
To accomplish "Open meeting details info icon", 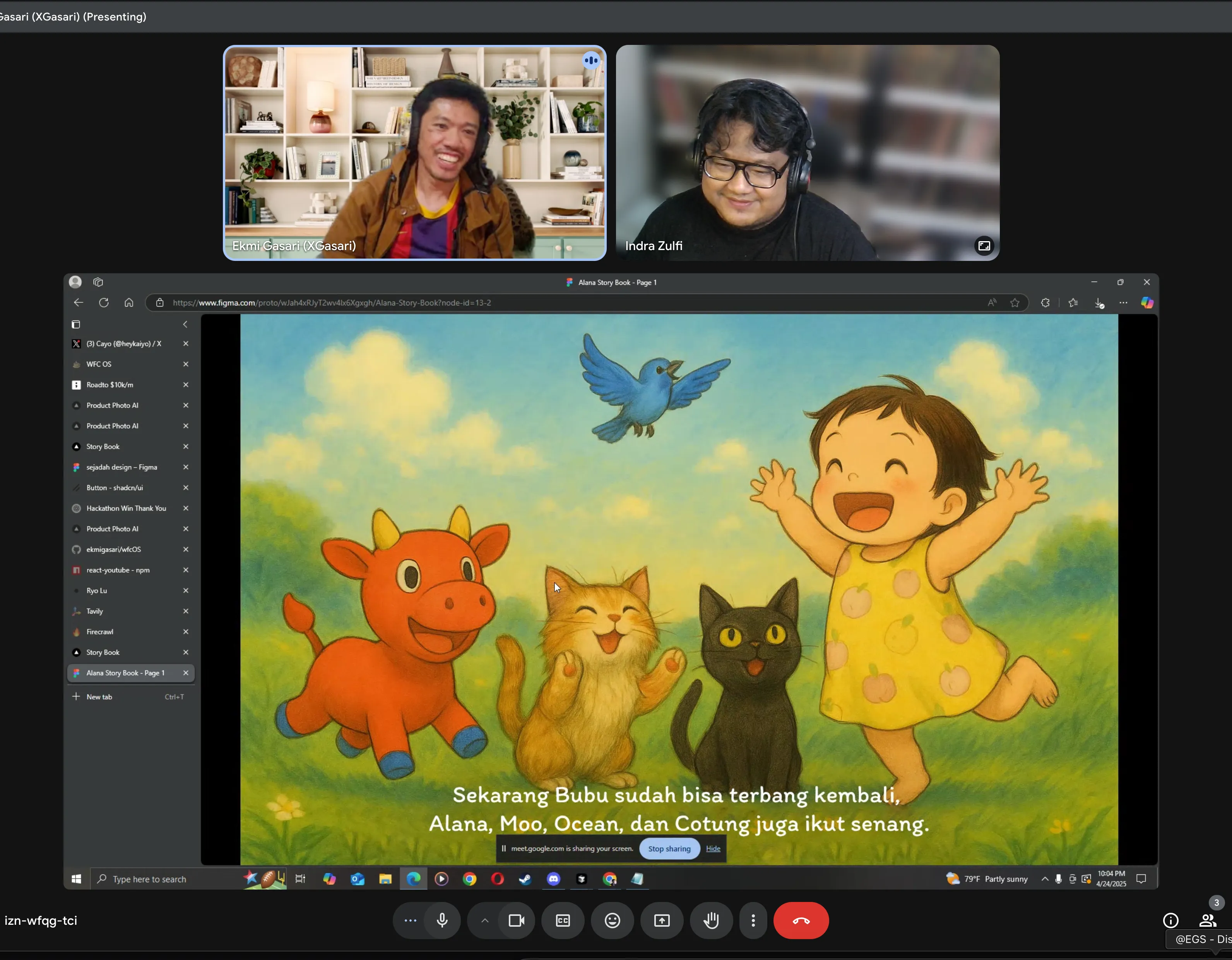I will pos(1170,921).
